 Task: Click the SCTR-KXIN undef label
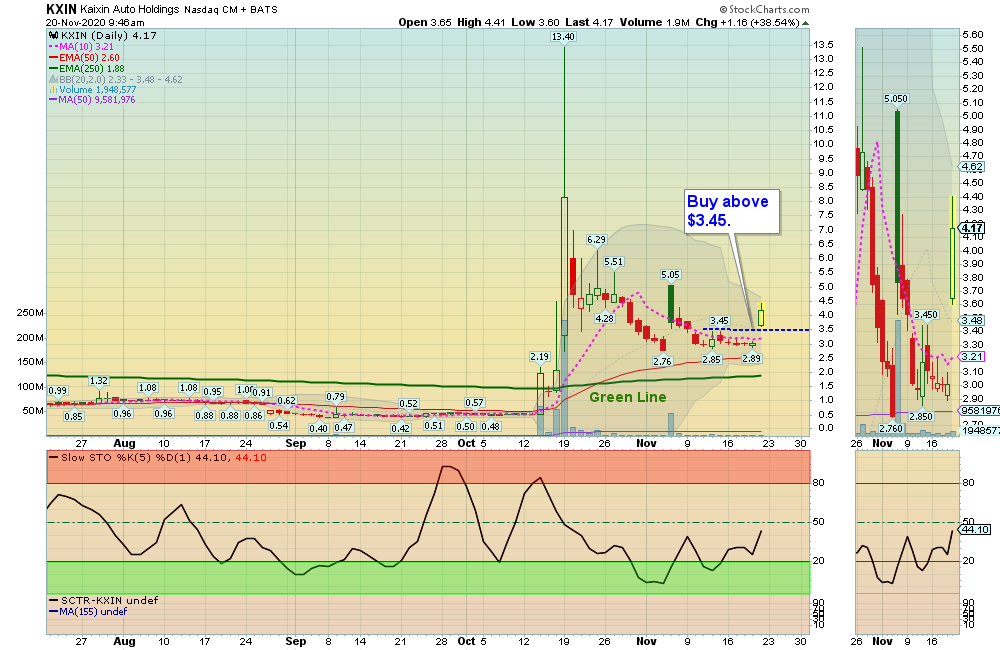coord(103,600)
